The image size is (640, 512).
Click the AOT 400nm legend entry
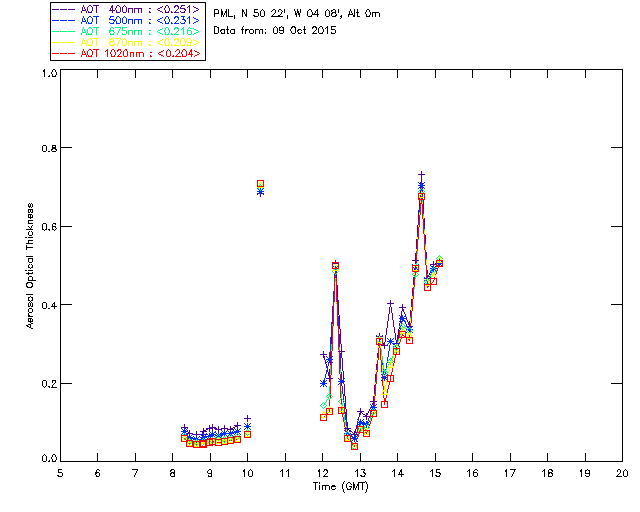click(x=126, y=9)
